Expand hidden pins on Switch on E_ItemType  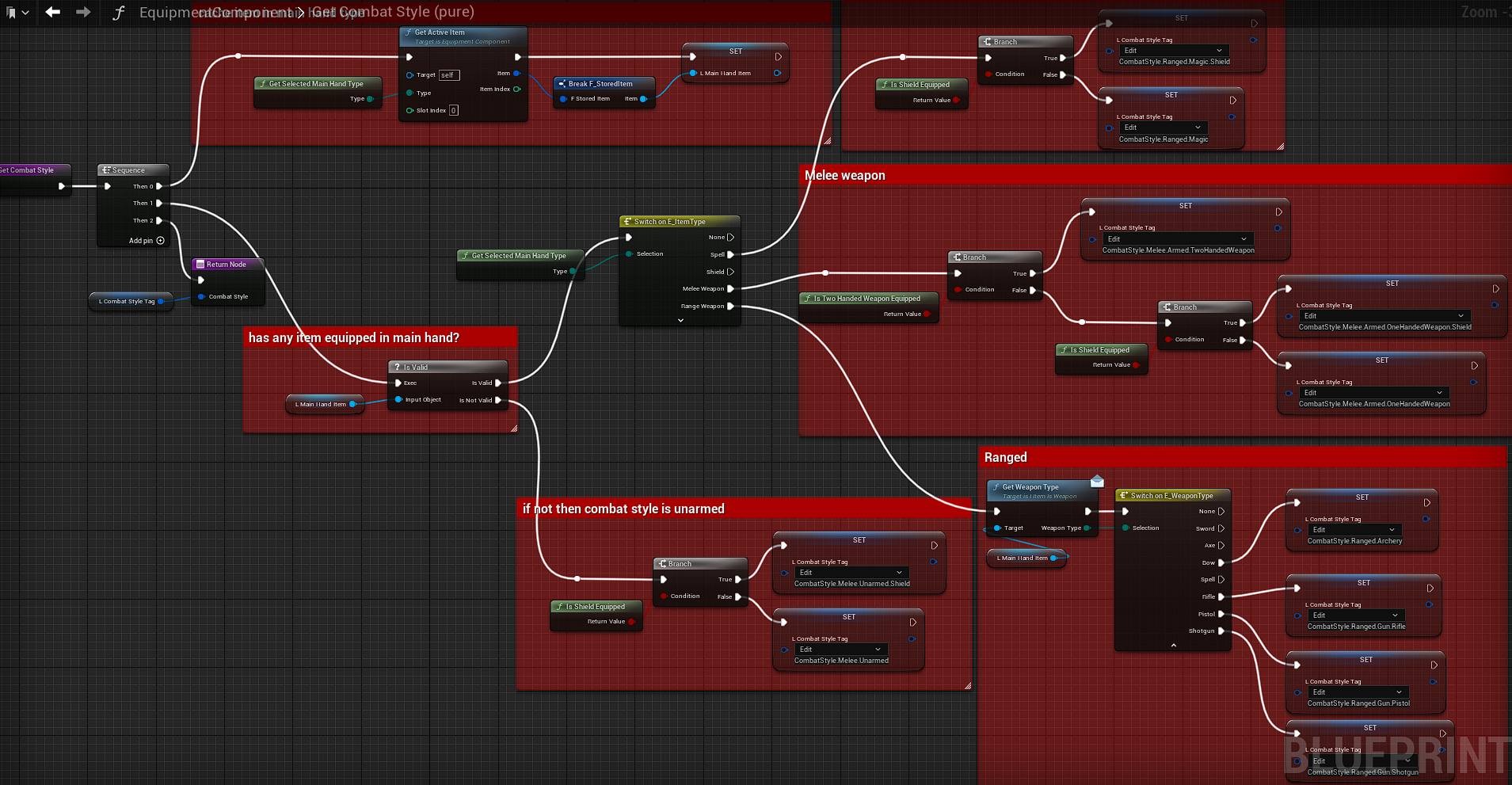680,321
